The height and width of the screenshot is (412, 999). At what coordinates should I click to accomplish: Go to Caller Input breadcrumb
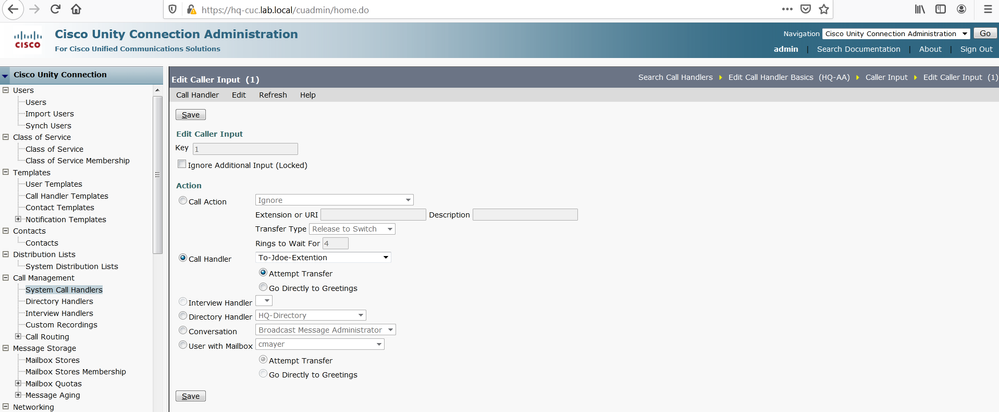[x=886, y=77]
